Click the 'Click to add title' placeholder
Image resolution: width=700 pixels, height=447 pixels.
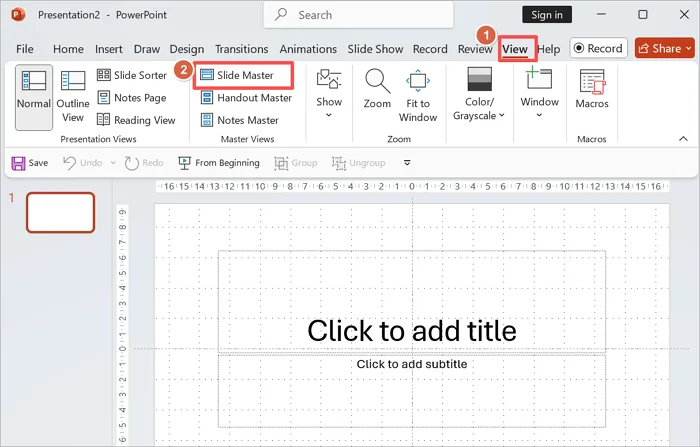pos(412,302)
